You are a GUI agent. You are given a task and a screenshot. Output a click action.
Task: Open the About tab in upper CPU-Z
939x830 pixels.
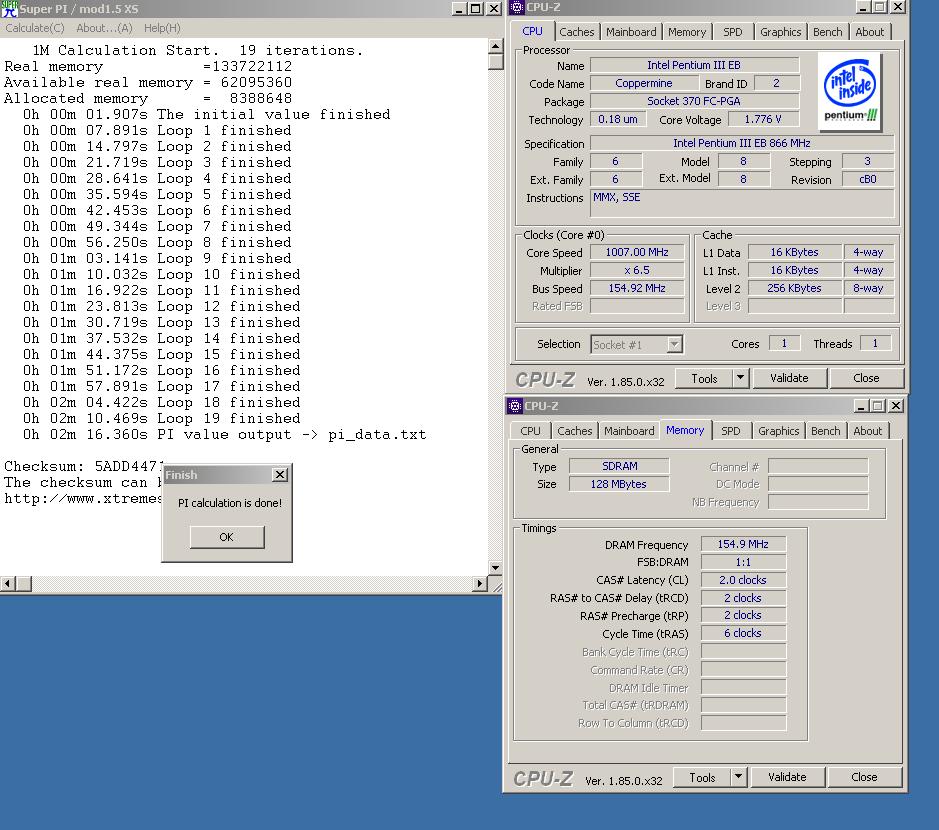[x=870, y=32]
